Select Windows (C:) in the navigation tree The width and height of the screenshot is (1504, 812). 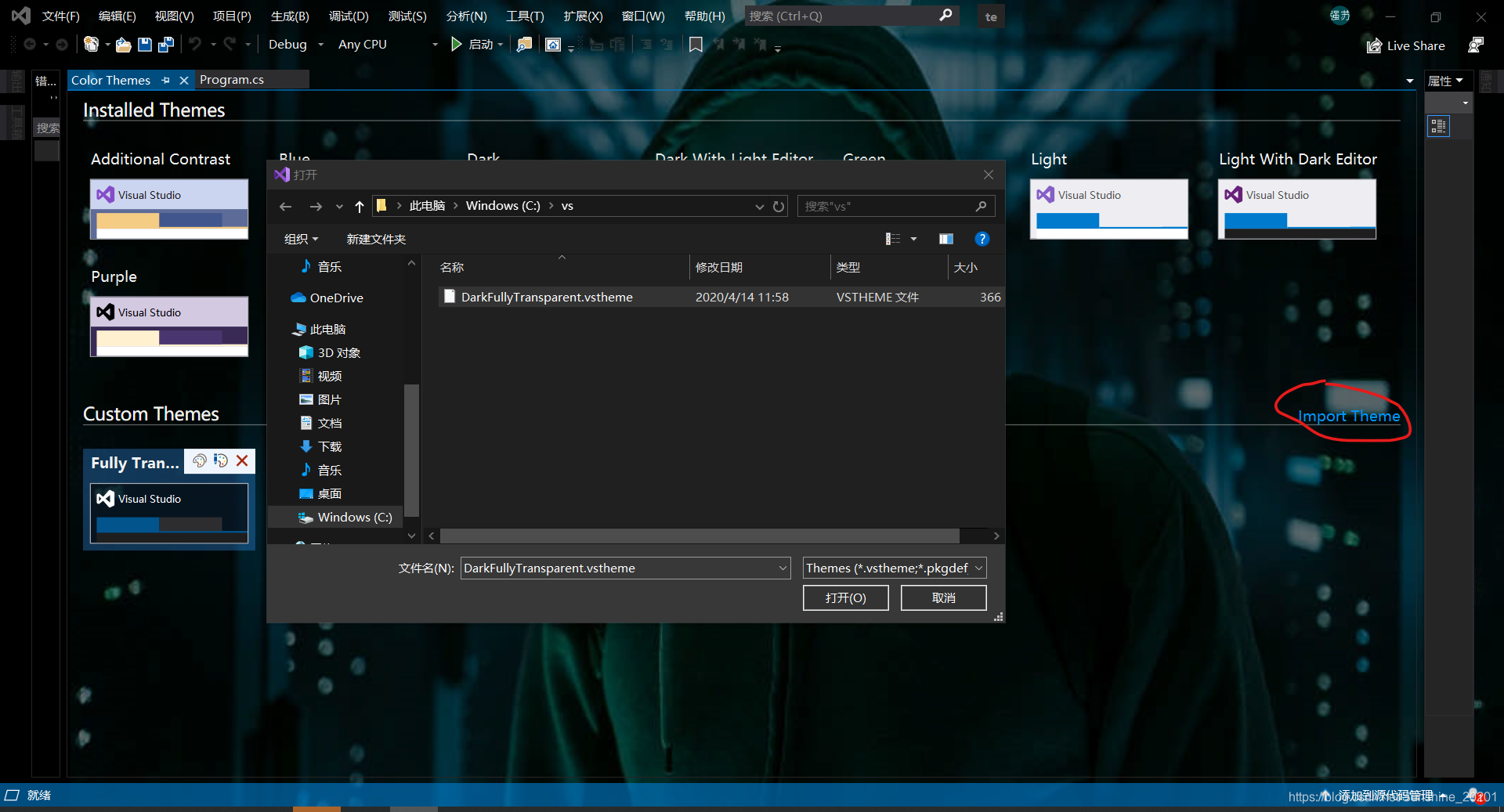(355, 517)
